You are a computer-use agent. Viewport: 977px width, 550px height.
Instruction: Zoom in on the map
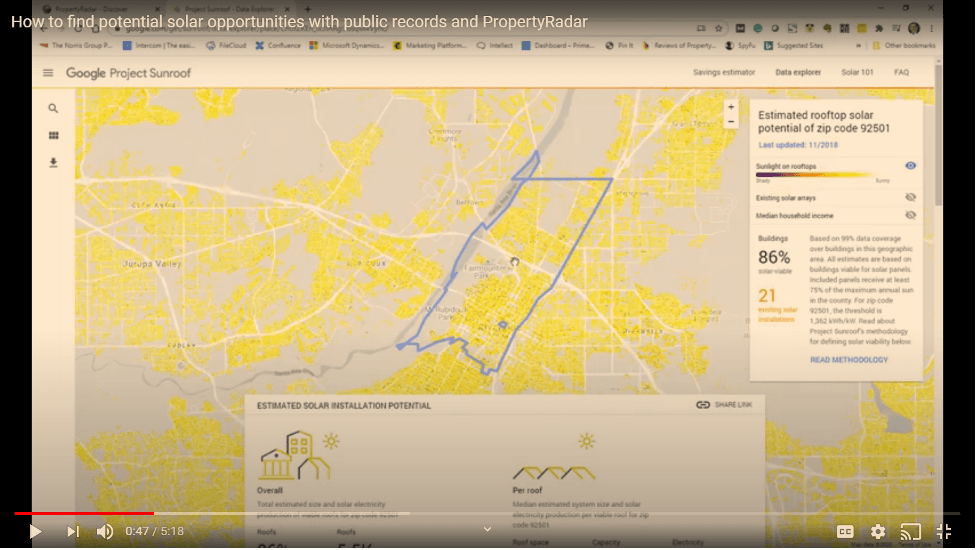(x=731, y=107)
